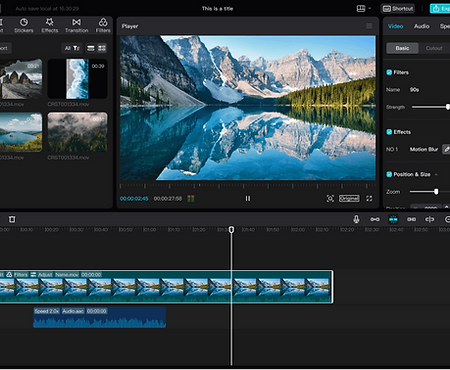Open the Filters library tab
Viewport: 450px width, 370px height.
pos(103,26)
